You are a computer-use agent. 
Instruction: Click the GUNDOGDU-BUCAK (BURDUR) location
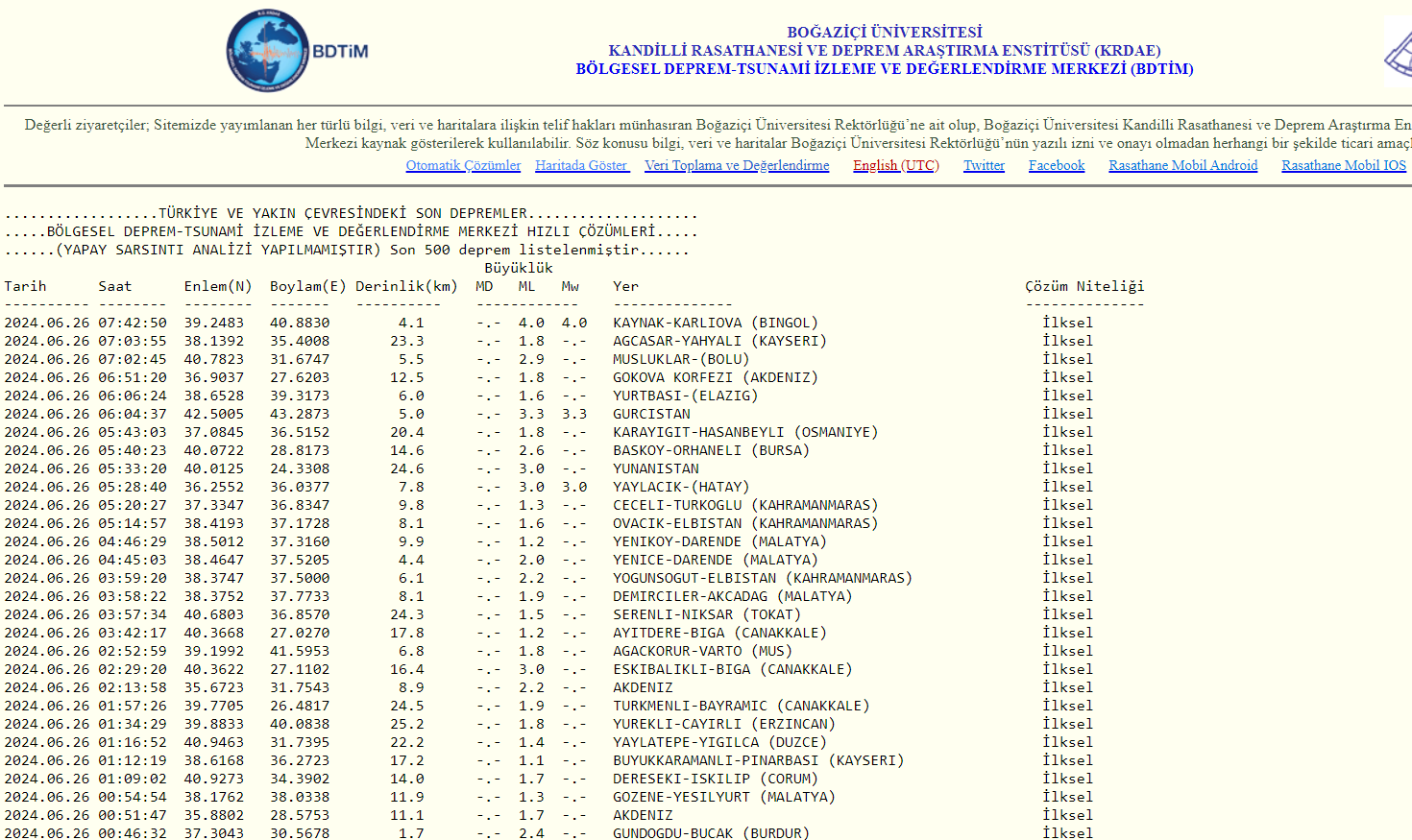(711, 832)
